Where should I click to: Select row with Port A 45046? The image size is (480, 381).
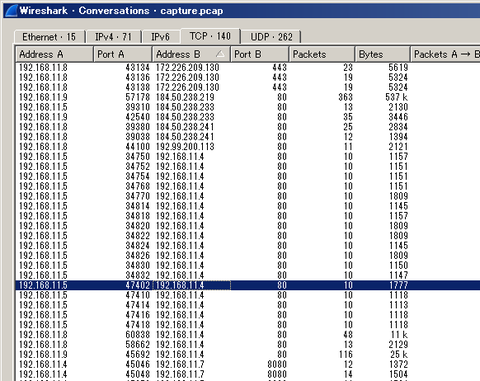coord(248,364)
